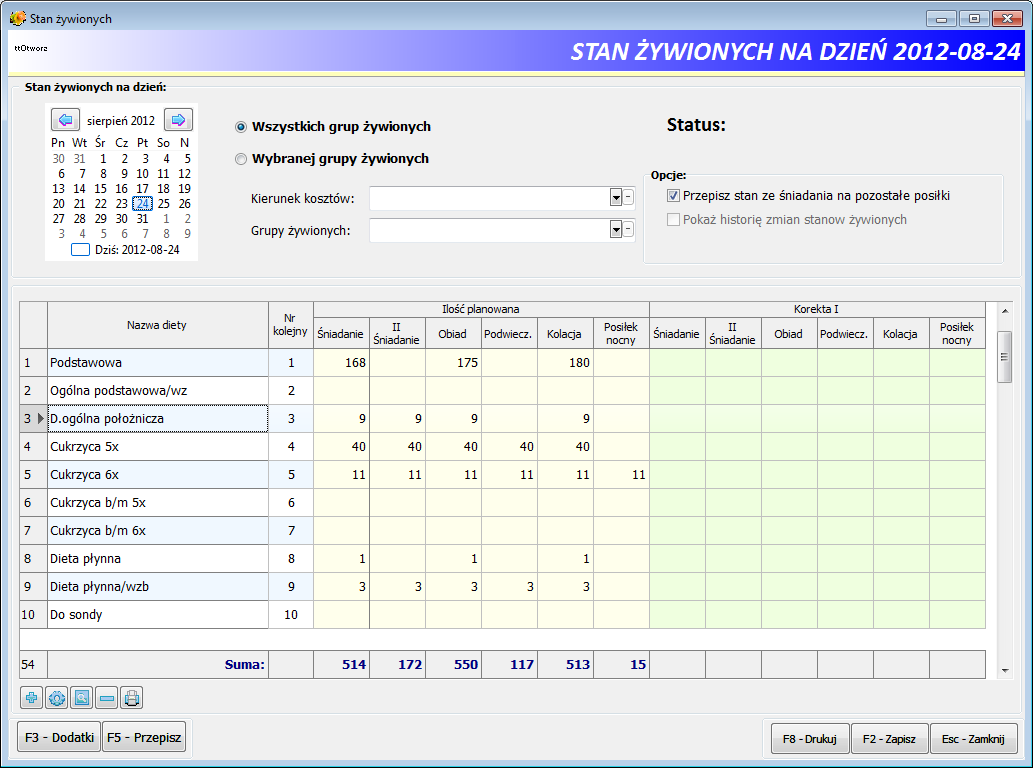Image resolution: width=1033 pixels, height=768 pixels.
Task: Click Cukrzyca 5x Podwiecz. cell with 40
Action: pos(509,447)
